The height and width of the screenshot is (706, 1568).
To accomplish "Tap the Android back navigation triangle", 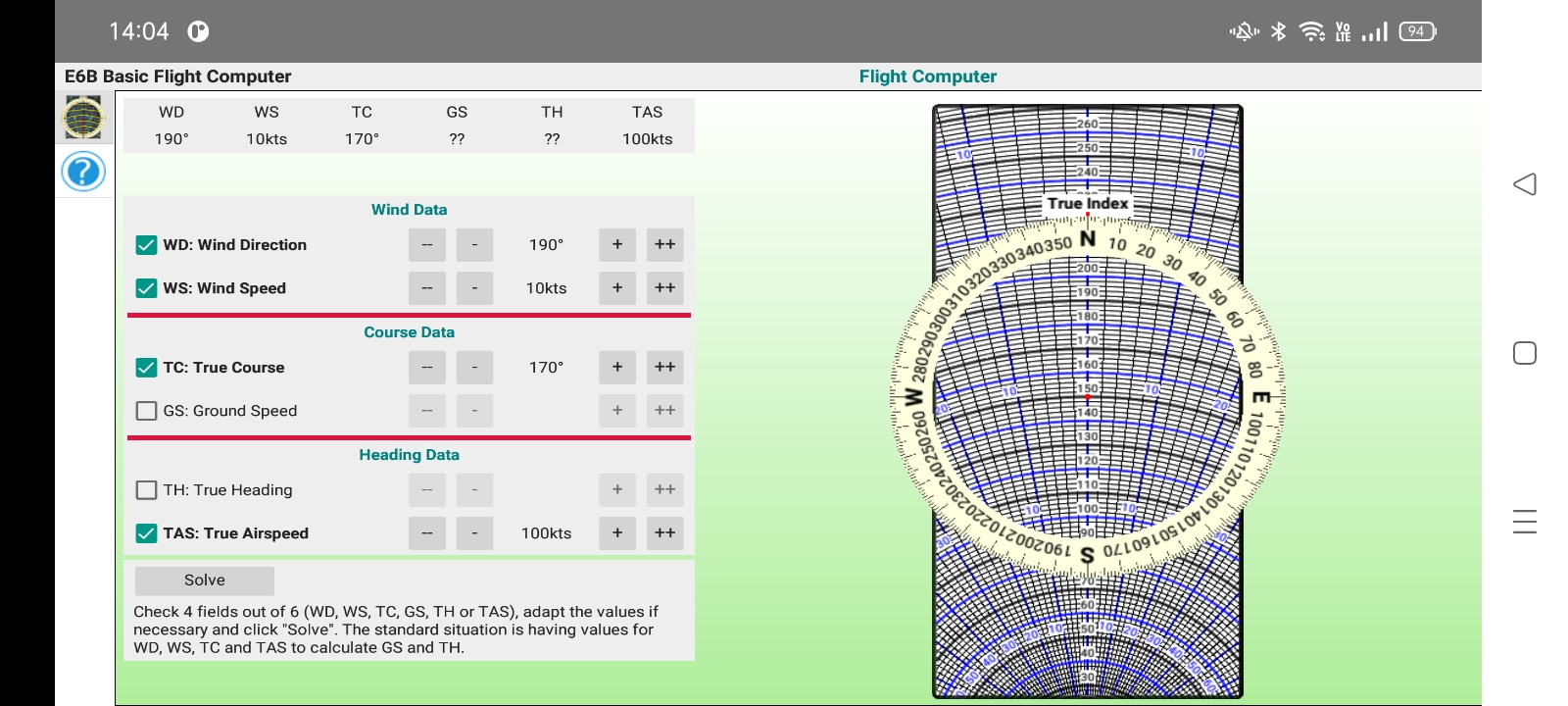I will pyautogui.click(x=1524, y=184).
